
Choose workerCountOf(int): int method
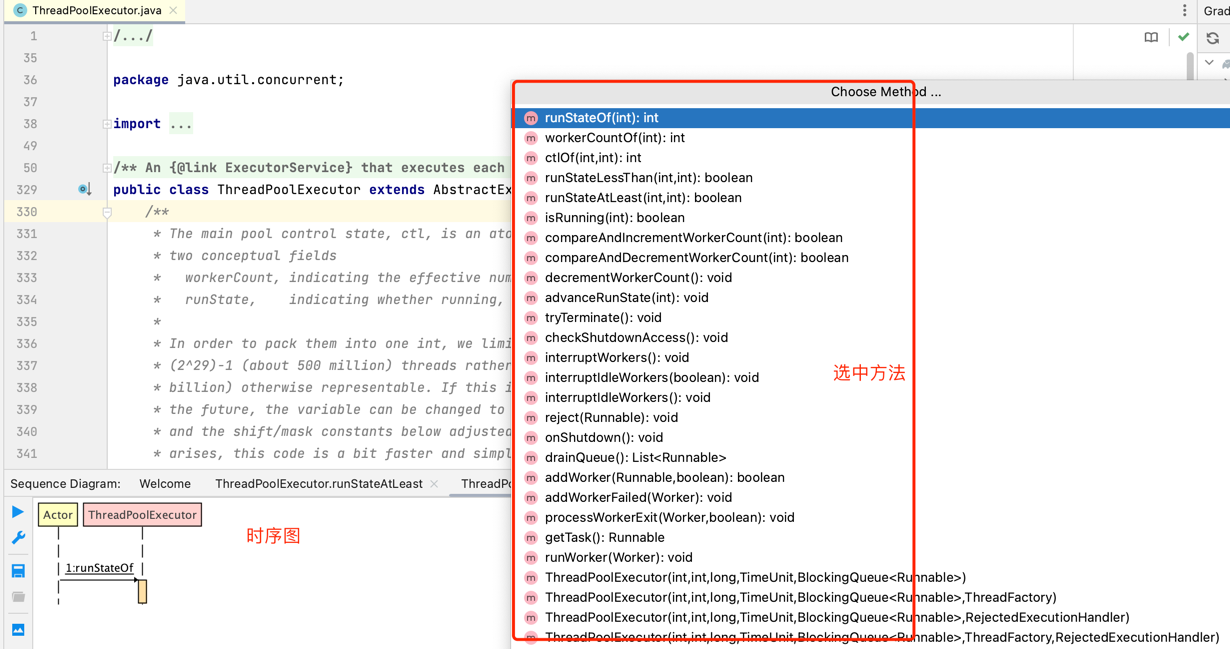click(x=871, y=138)
